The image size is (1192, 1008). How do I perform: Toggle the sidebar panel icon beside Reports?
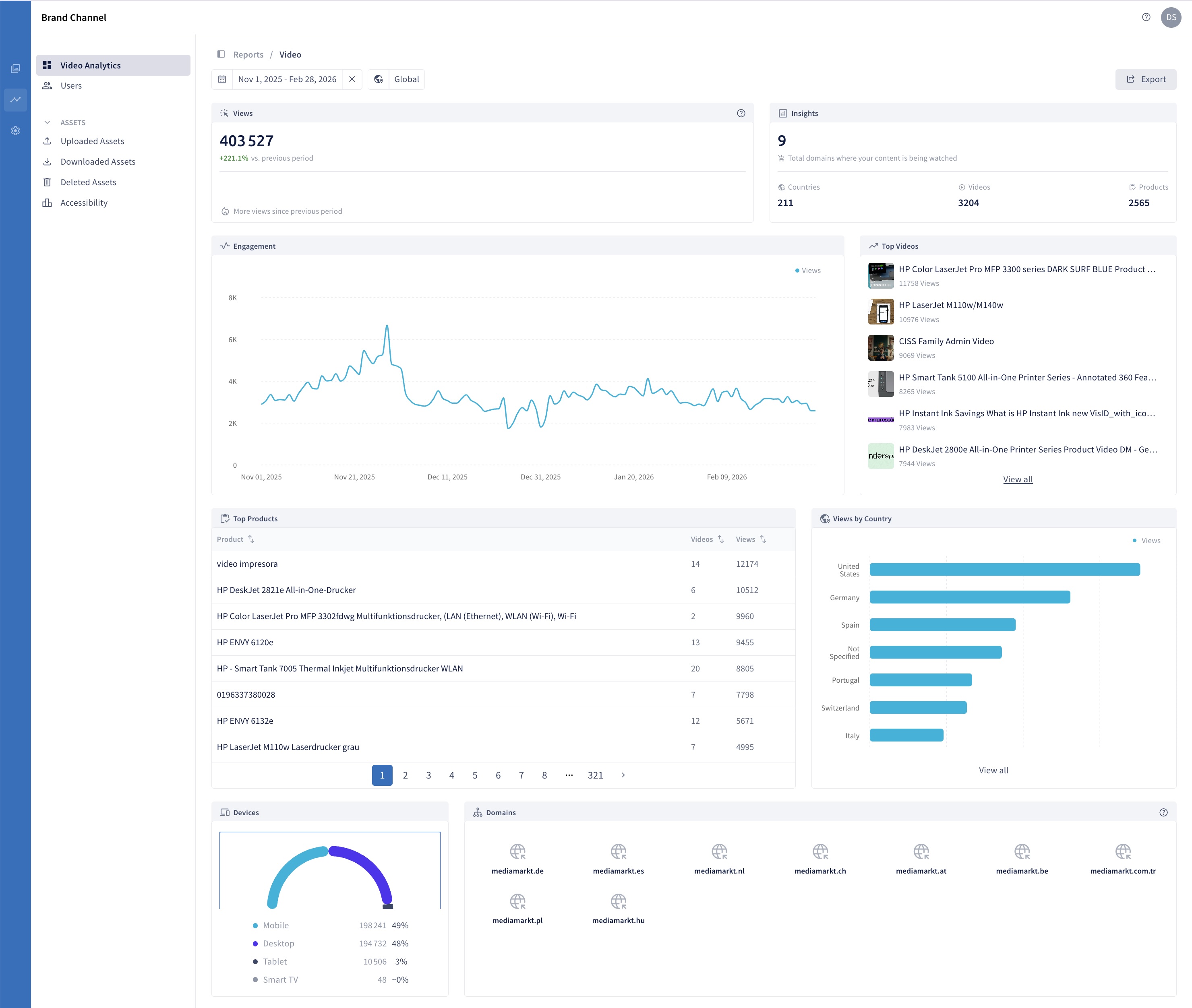pyautogui.click(x=221, y=54)
